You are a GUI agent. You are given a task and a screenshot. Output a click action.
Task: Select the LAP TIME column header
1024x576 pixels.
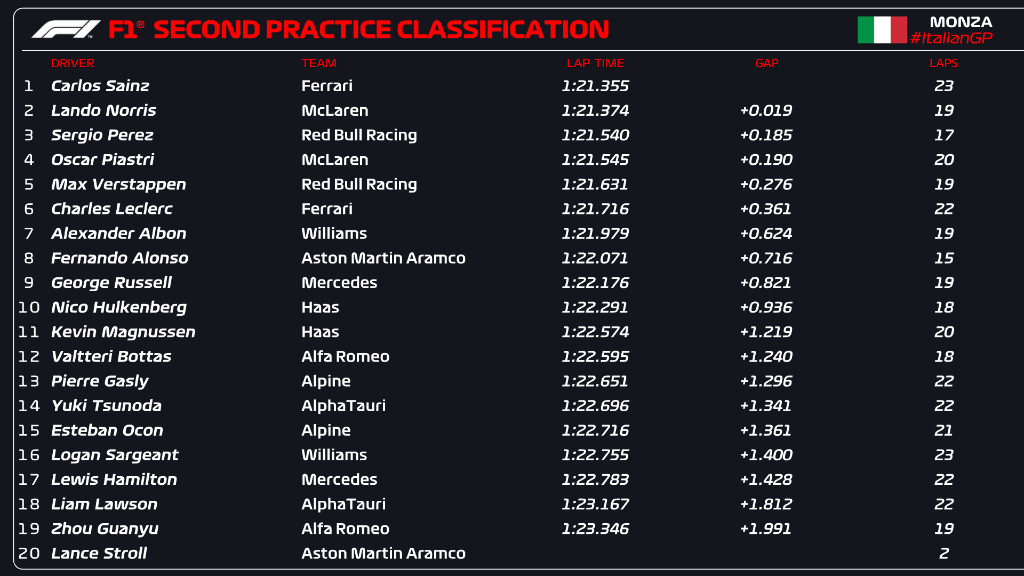click(595, 63)
